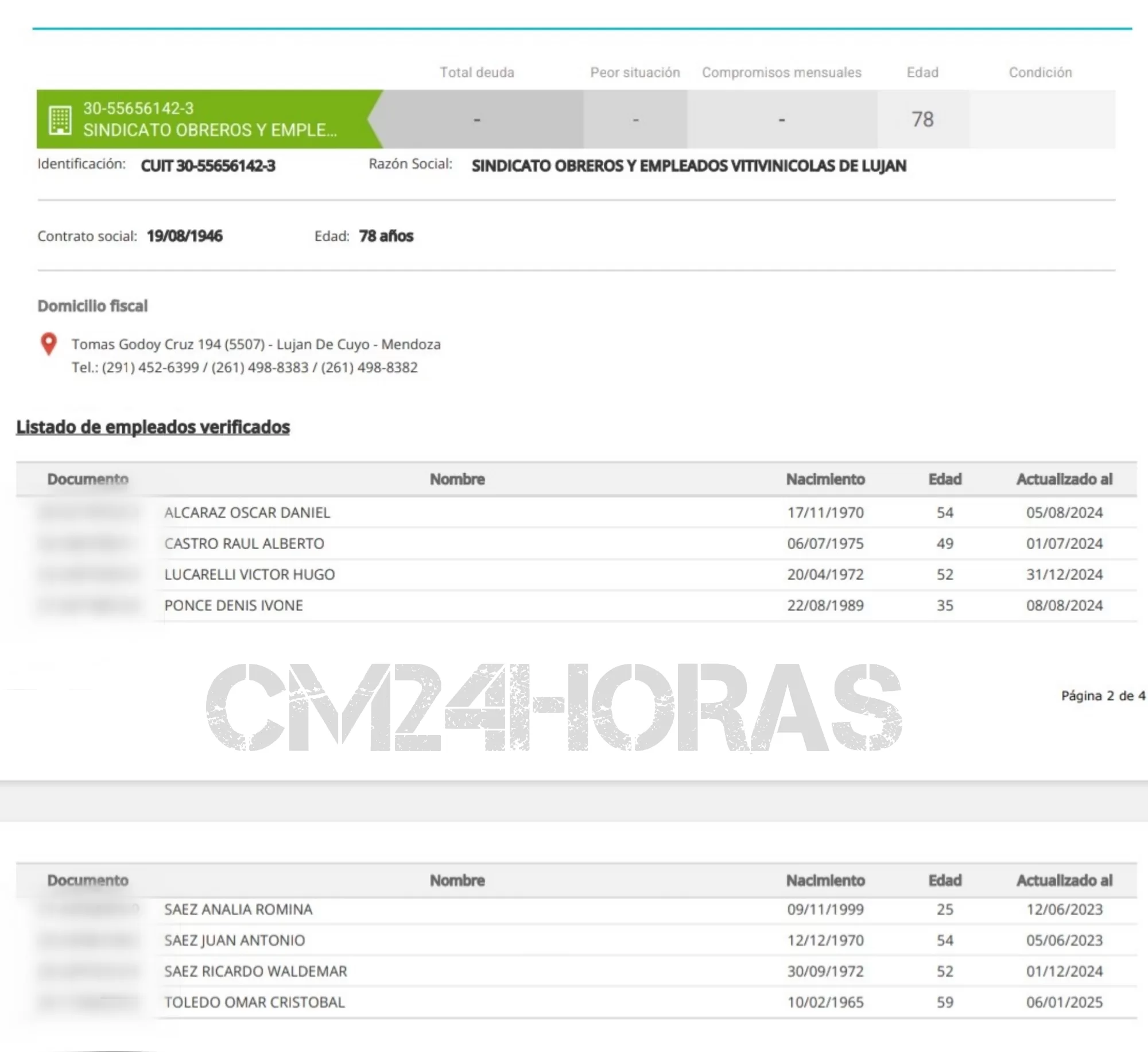Click the Edad value 78 cell
Screen dimensions: 1148x1052
[922, 119]
